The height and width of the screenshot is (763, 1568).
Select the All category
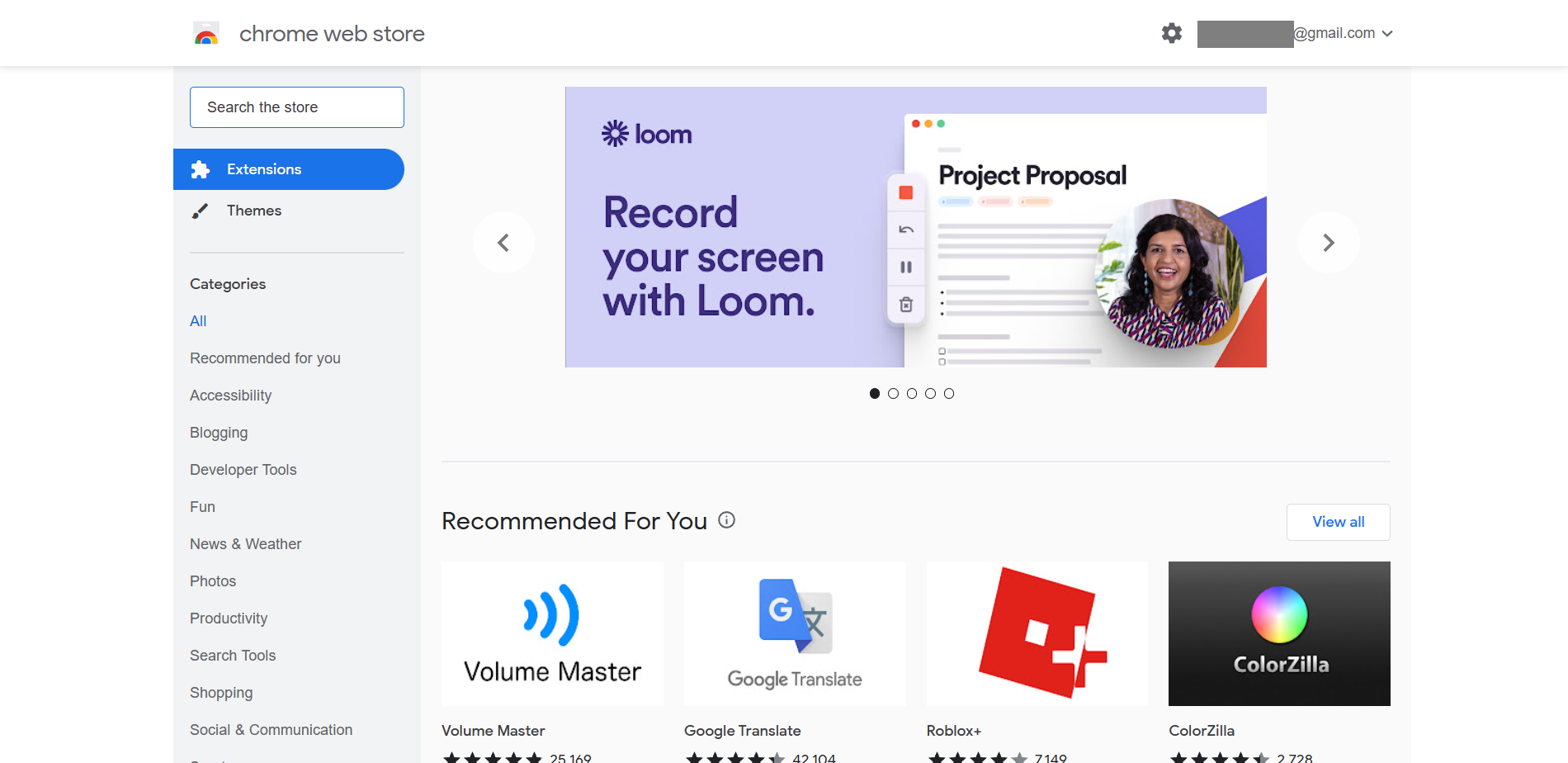pyautogui.click(x=198, y=321)
